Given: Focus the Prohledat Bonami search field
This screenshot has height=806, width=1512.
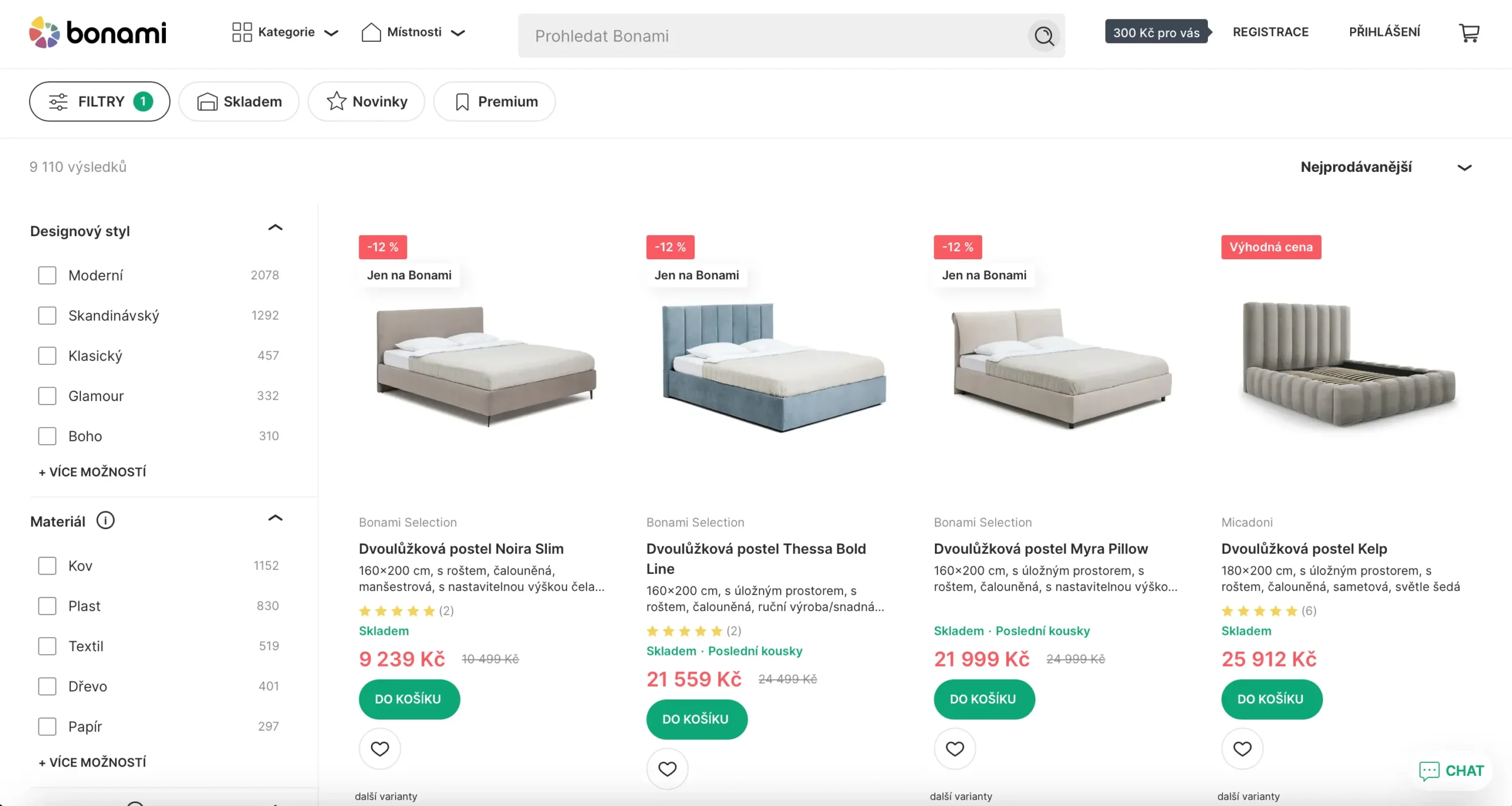Looking at the screenshot, I should [x=774, y=36].
